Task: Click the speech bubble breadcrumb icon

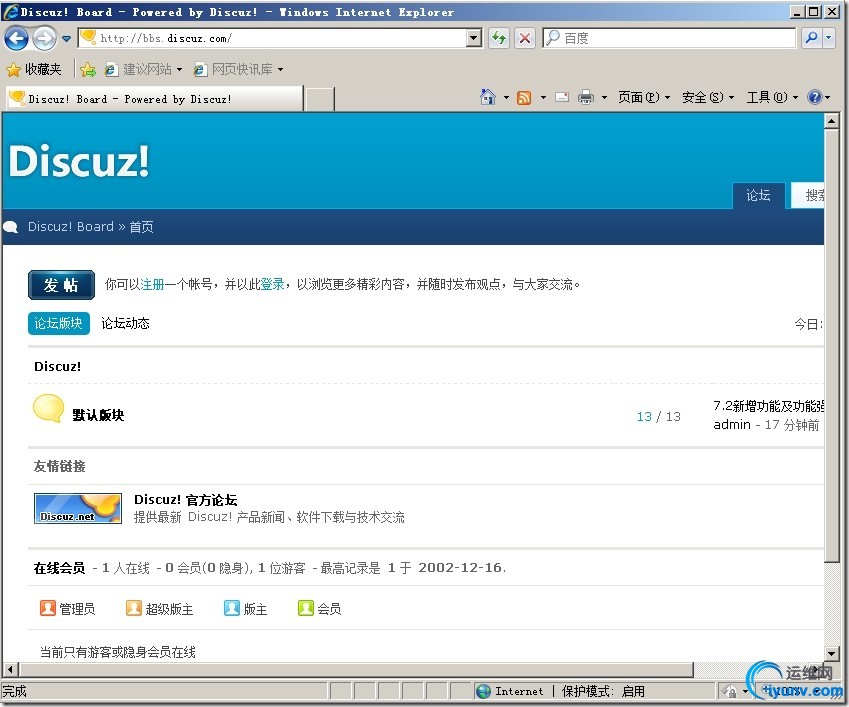Action: pyautogui.click(x=11, y=227)
